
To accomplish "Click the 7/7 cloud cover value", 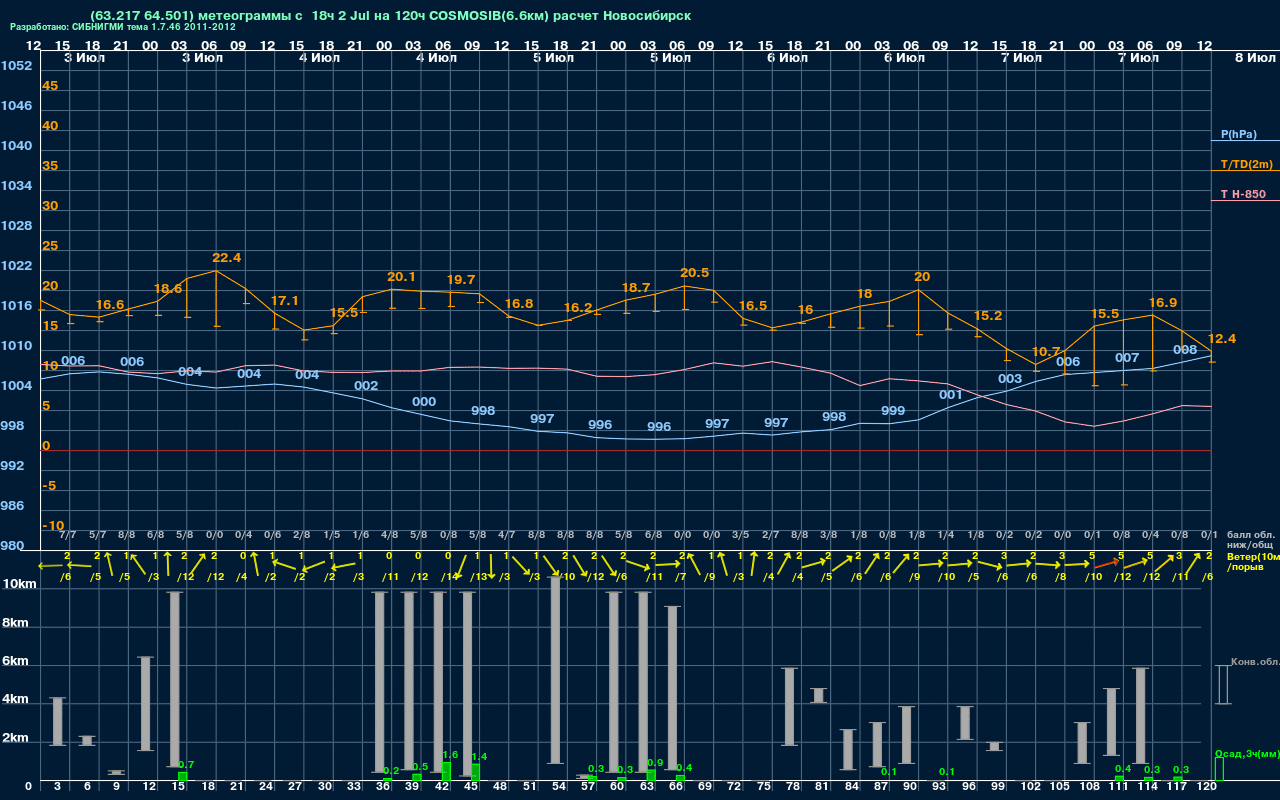I will pyautogui.click(x=68, y=536).
